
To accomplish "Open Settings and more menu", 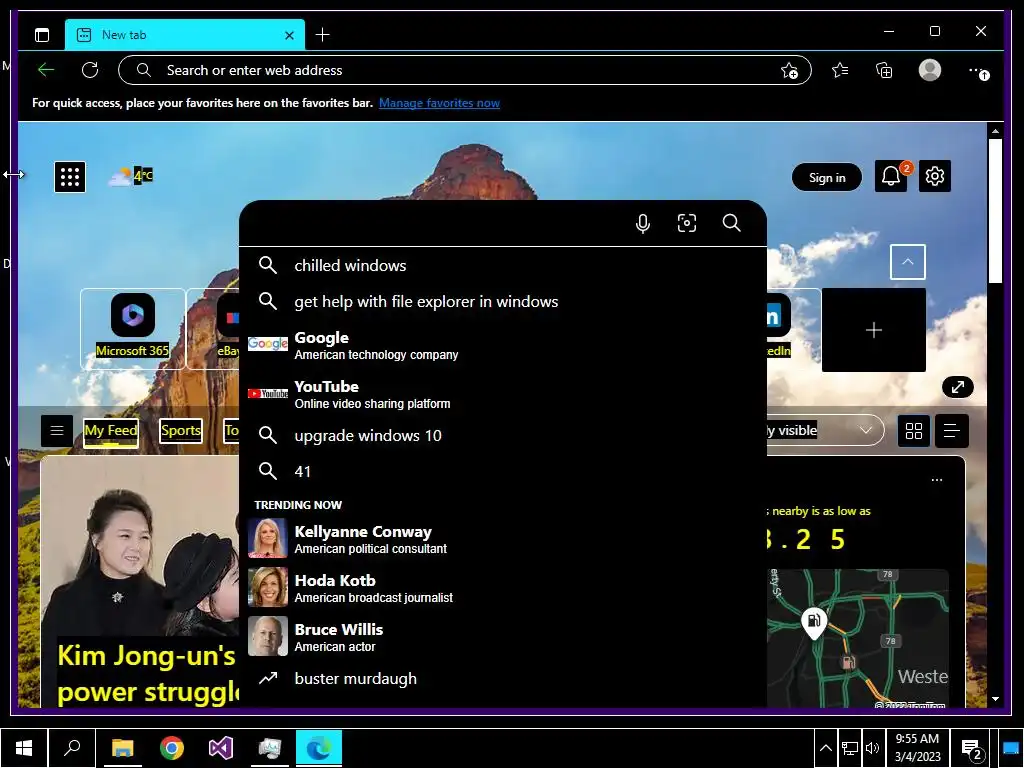I will pos(978,71).
